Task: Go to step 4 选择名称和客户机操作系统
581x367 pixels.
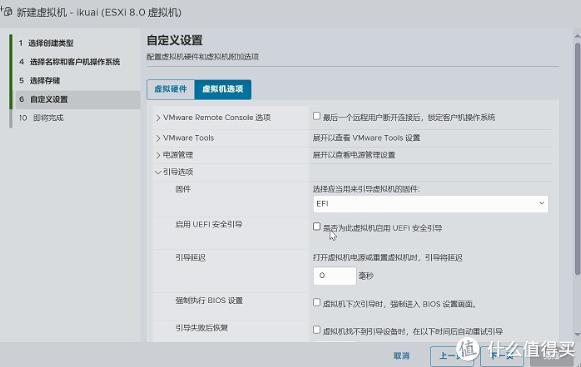Action: (70, 62)
